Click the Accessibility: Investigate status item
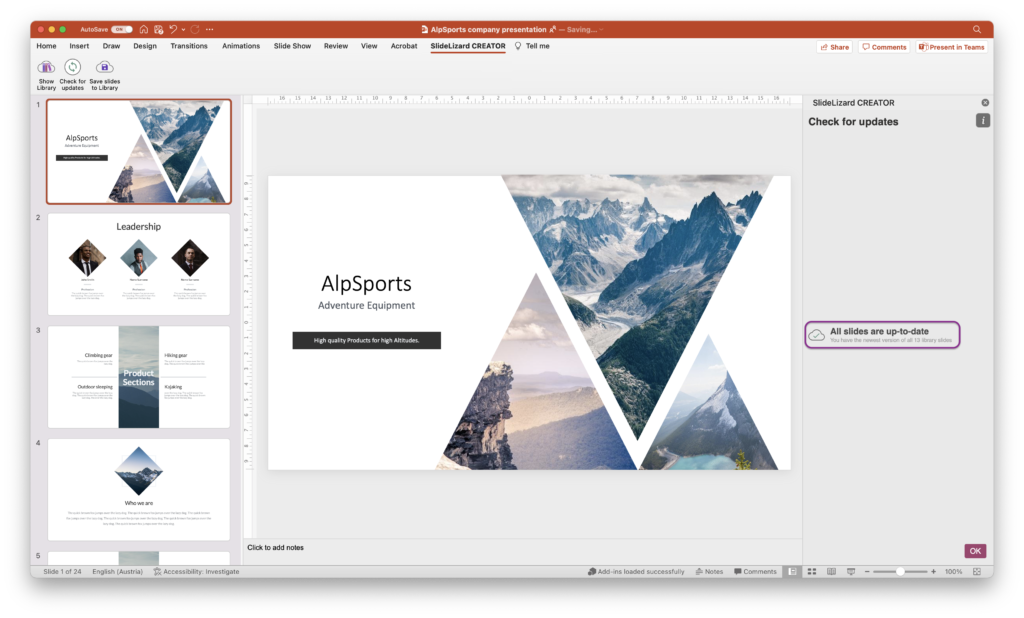1024x618 pixels. click(197, 572)
